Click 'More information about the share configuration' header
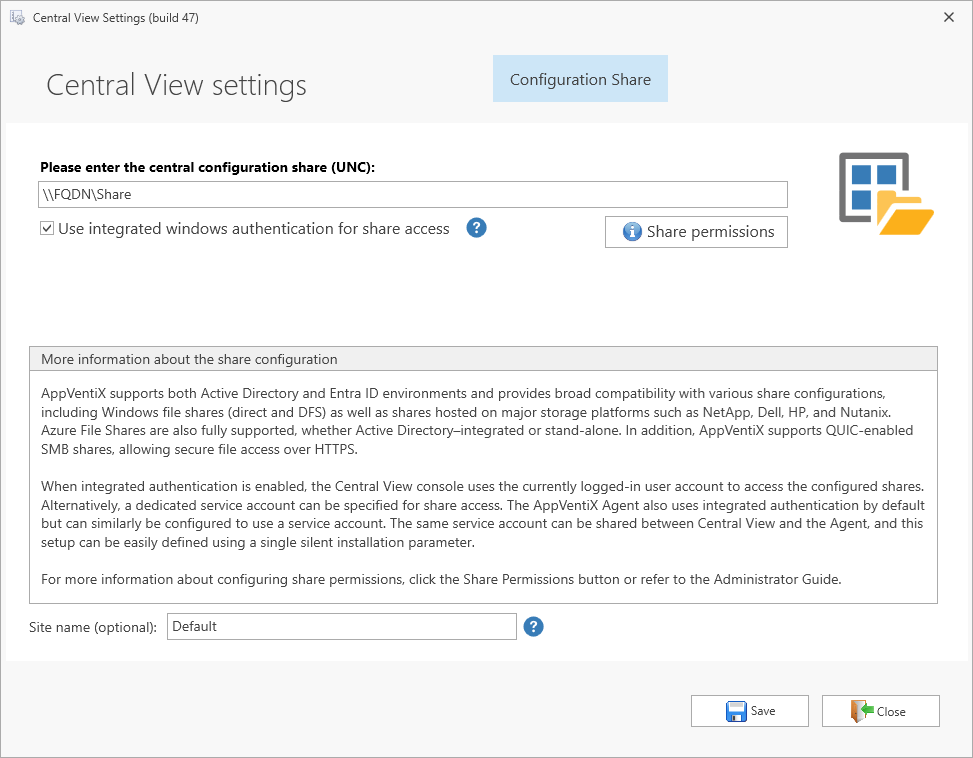 483,359
